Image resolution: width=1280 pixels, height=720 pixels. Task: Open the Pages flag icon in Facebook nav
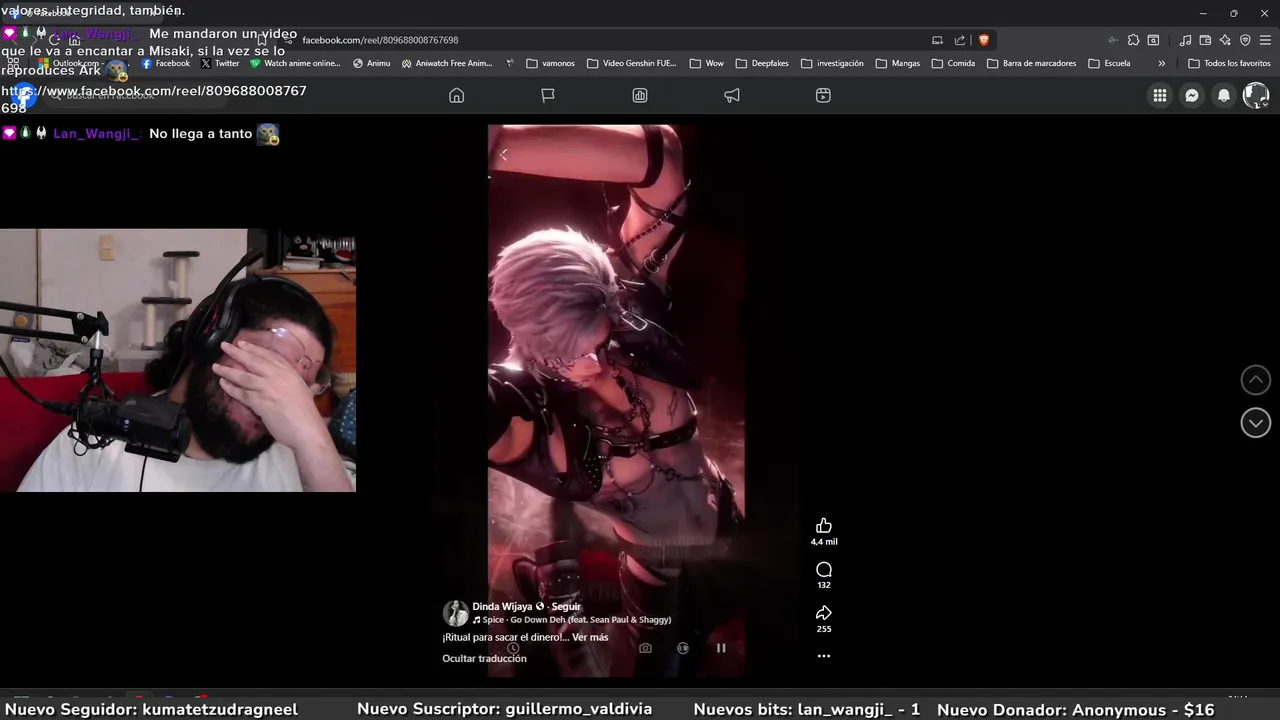548,95
